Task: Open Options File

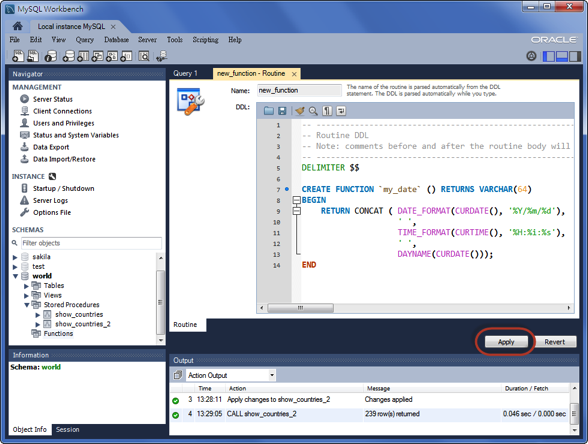Action: pos(52,212)
